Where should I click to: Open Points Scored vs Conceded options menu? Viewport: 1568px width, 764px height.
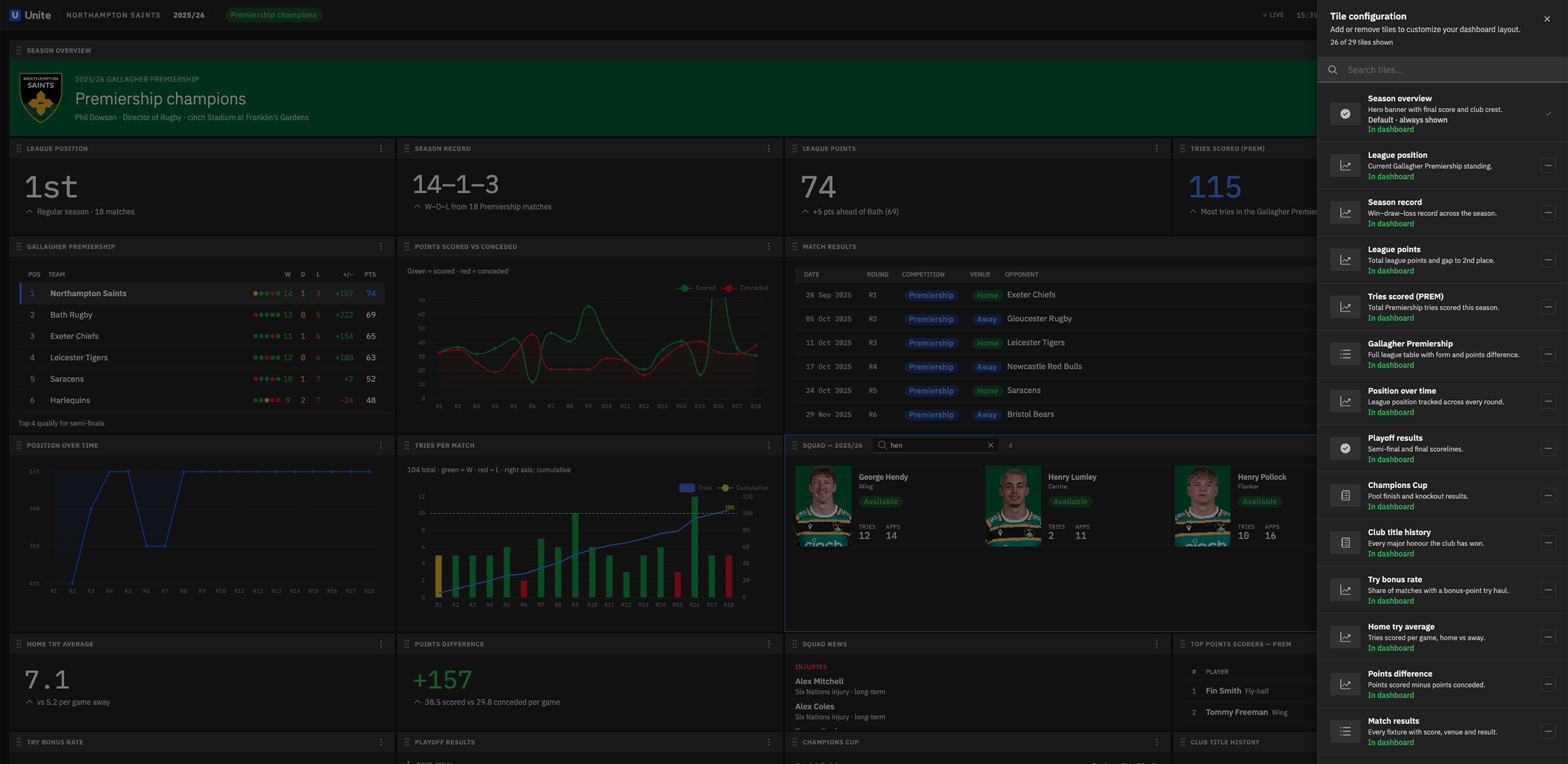click(x=769, y=247)
